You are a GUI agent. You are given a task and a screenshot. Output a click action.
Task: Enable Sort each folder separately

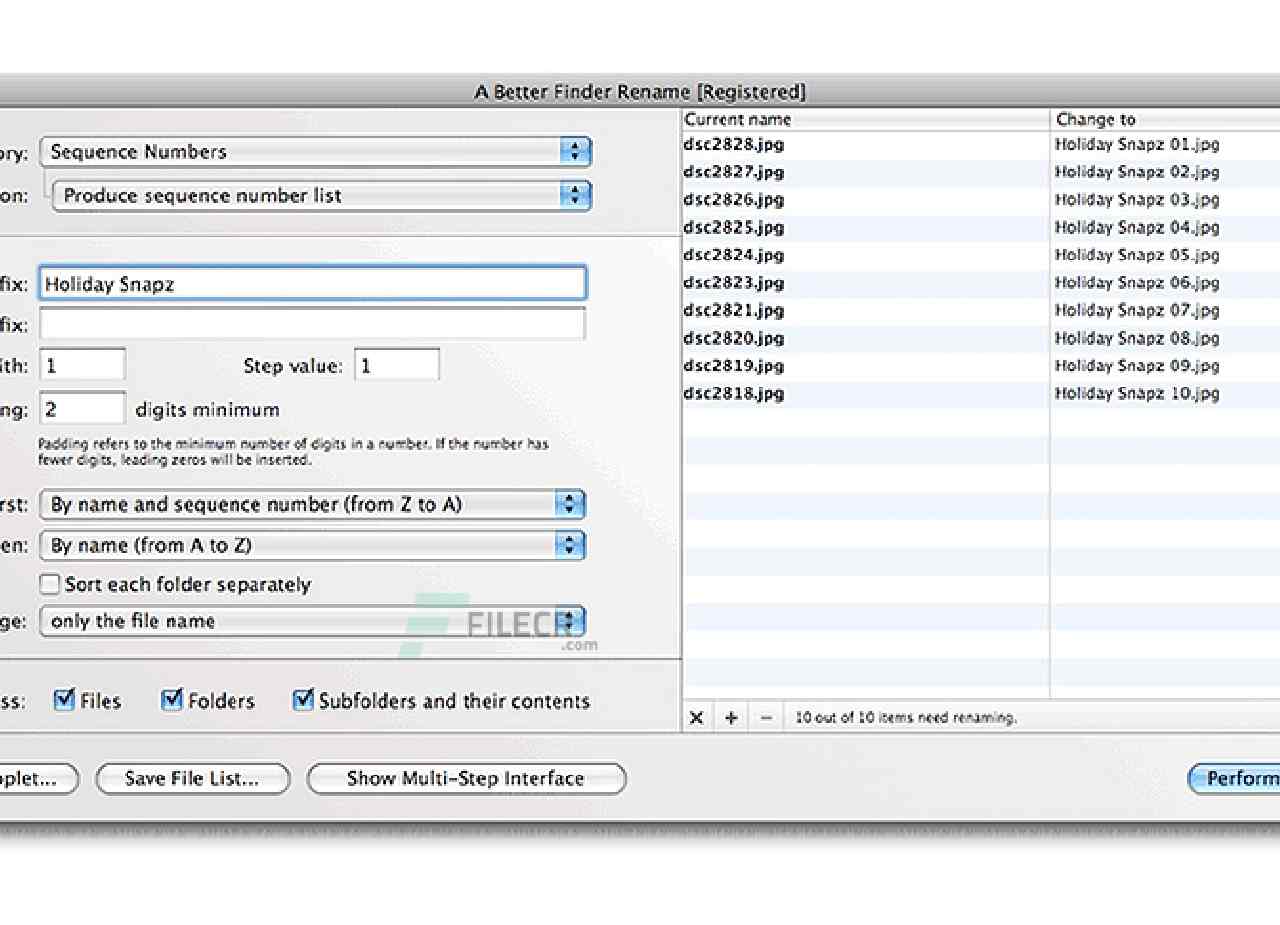tap(49, 584)
